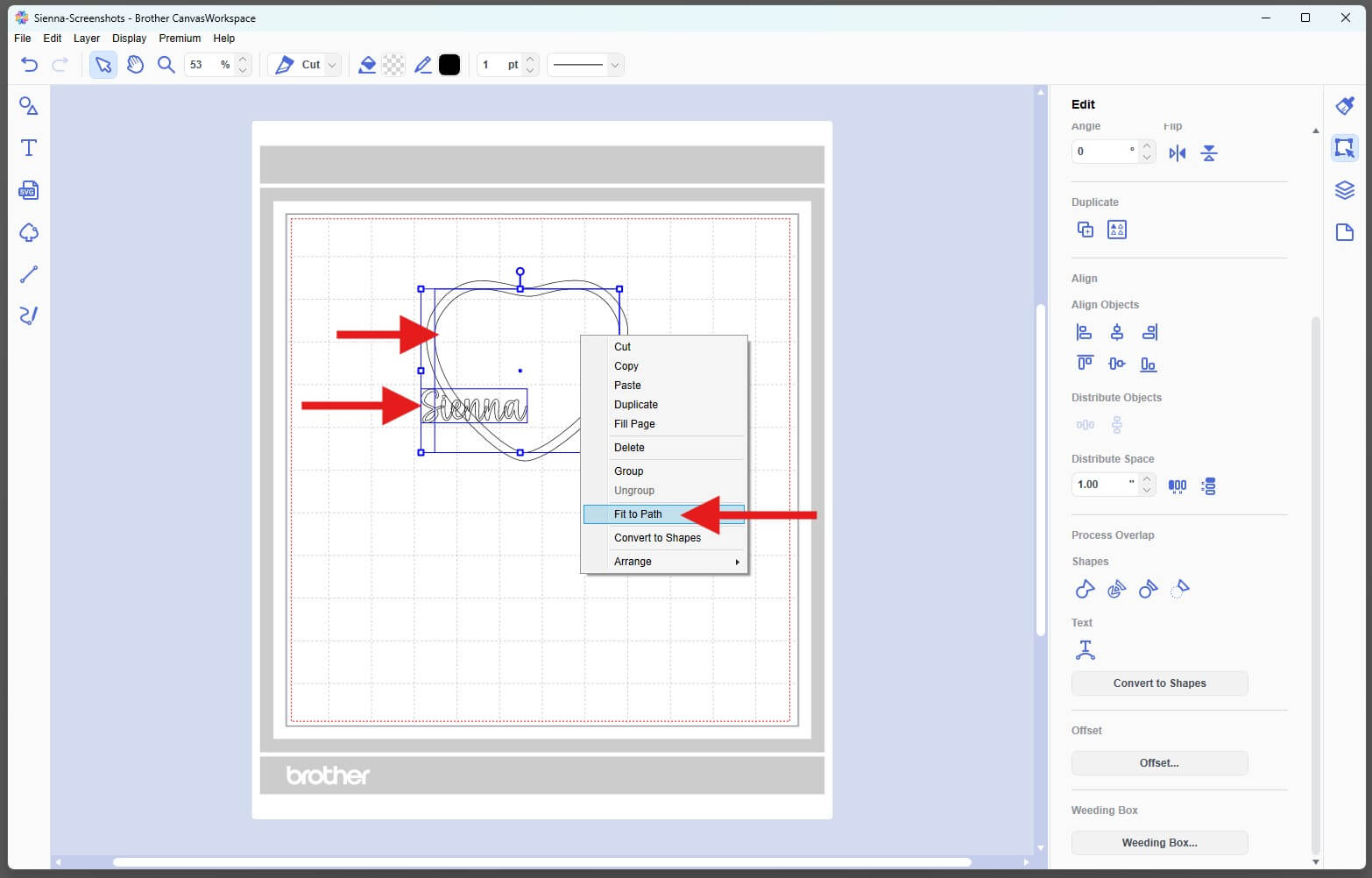This screenshot has width=1372, height=878.
Task: Click the Fit text to path icon
Action: [x=1085, y=650]
